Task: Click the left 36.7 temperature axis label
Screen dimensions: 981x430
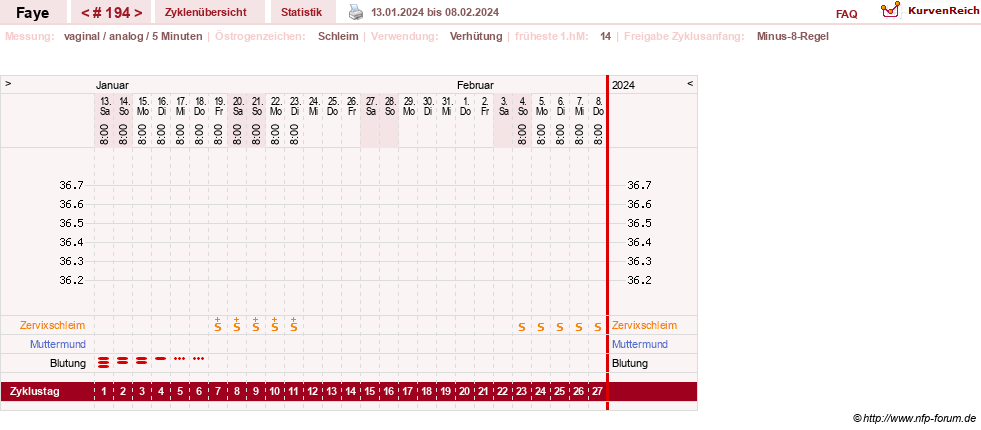Action: click(x=71, y=185)
